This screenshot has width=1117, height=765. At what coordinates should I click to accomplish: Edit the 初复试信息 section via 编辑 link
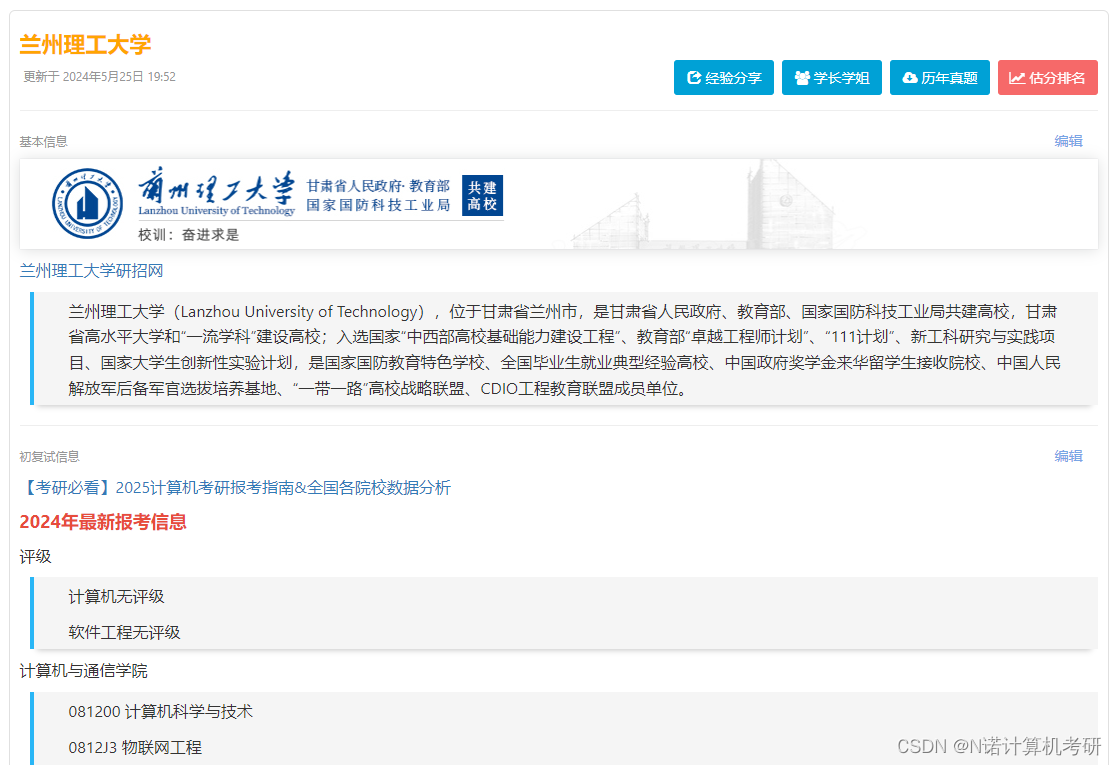(x=1068, y=456)
